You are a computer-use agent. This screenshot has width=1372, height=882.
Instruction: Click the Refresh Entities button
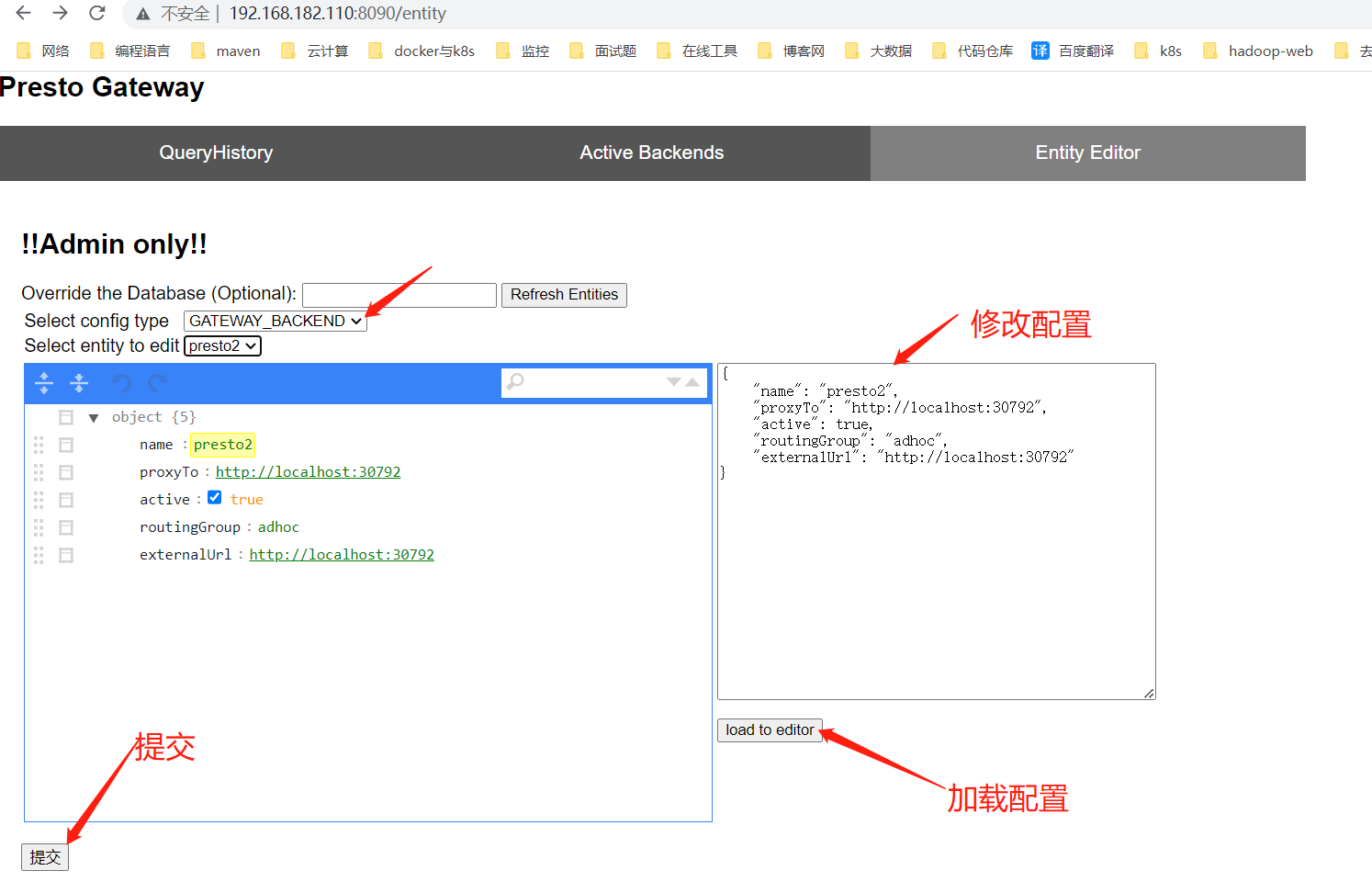pos(564,295)
